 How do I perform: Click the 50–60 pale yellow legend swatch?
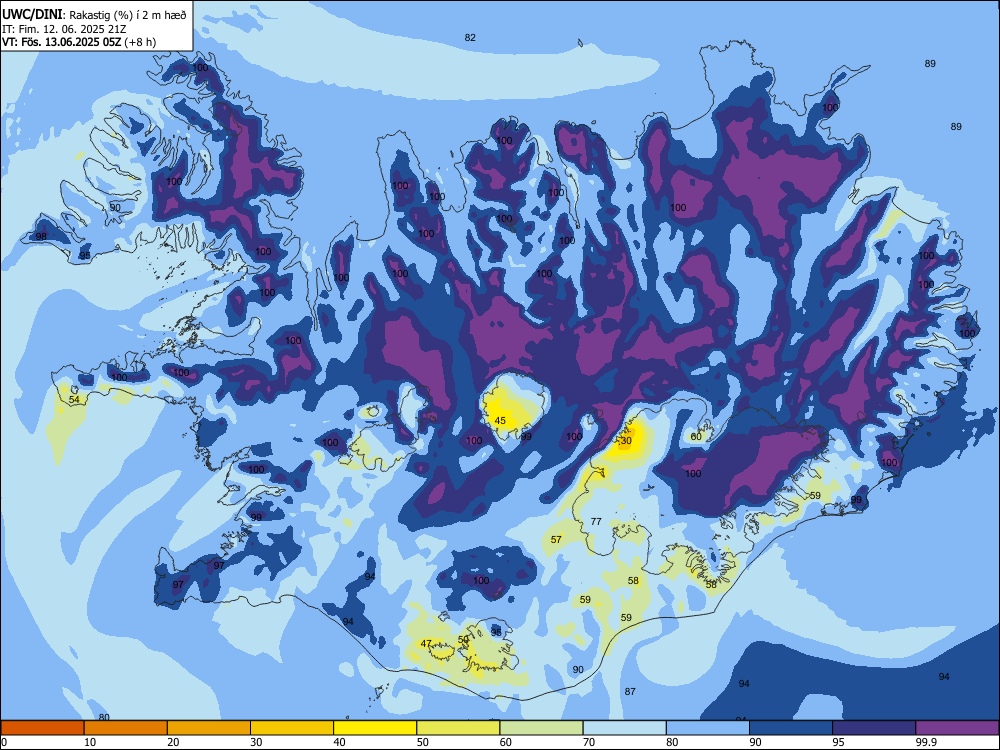(458, 728)
